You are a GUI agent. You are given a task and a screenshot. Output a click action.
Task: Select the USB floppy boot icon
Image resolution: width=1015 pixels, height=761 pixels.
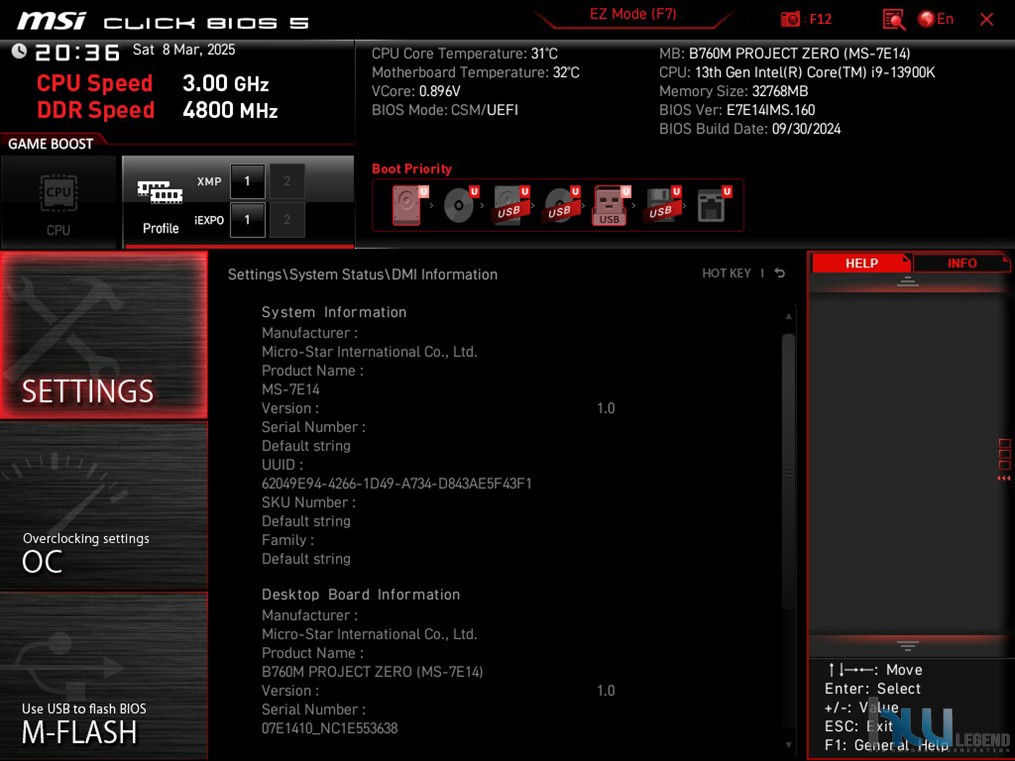point(662,205)
